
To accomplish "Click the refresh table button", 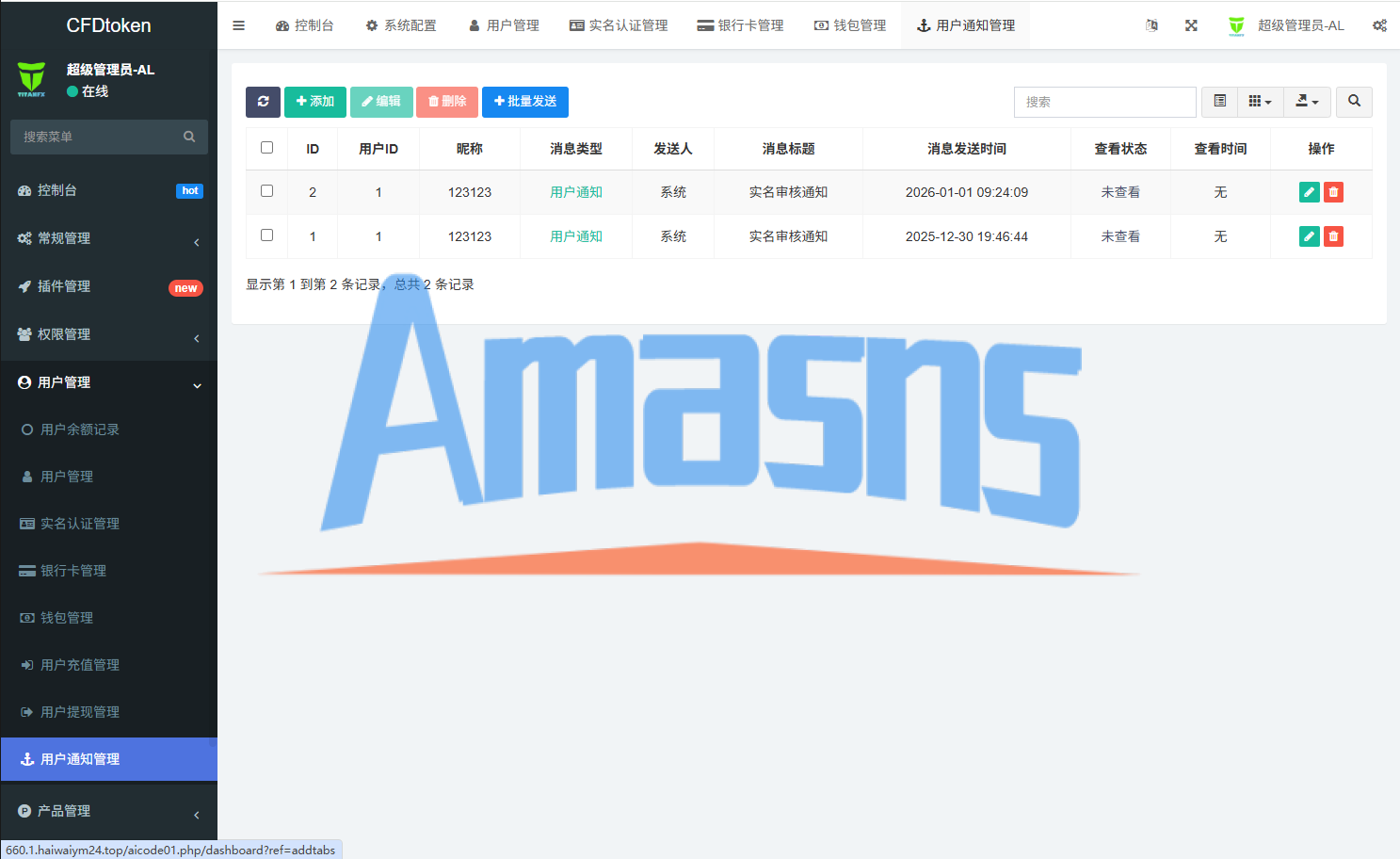I will [x=263, y=102].
